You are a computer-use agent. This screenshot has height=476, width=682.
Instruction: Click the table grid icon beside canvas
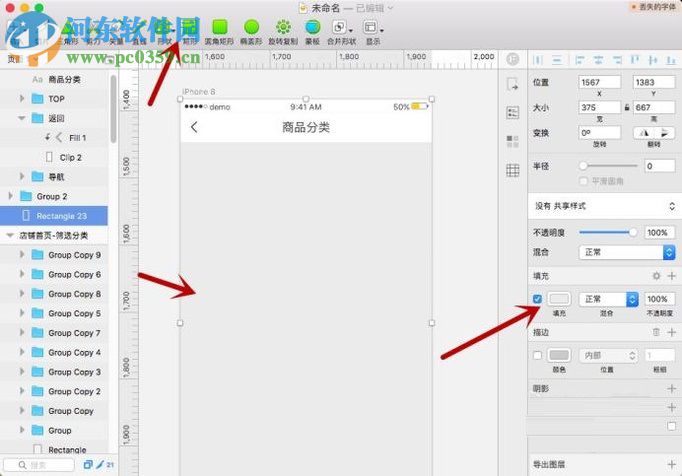click(x=513, y=170)
